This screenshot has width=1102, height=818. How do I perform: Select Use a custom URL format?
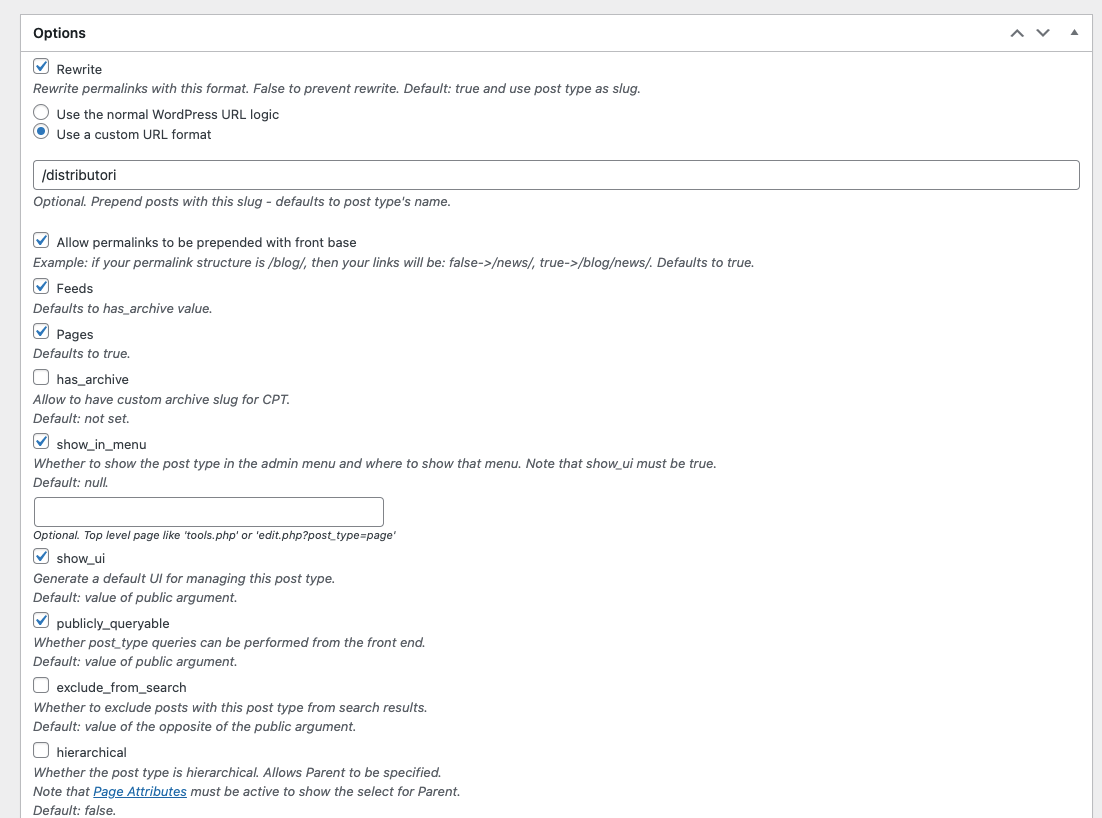pos(41,132)
